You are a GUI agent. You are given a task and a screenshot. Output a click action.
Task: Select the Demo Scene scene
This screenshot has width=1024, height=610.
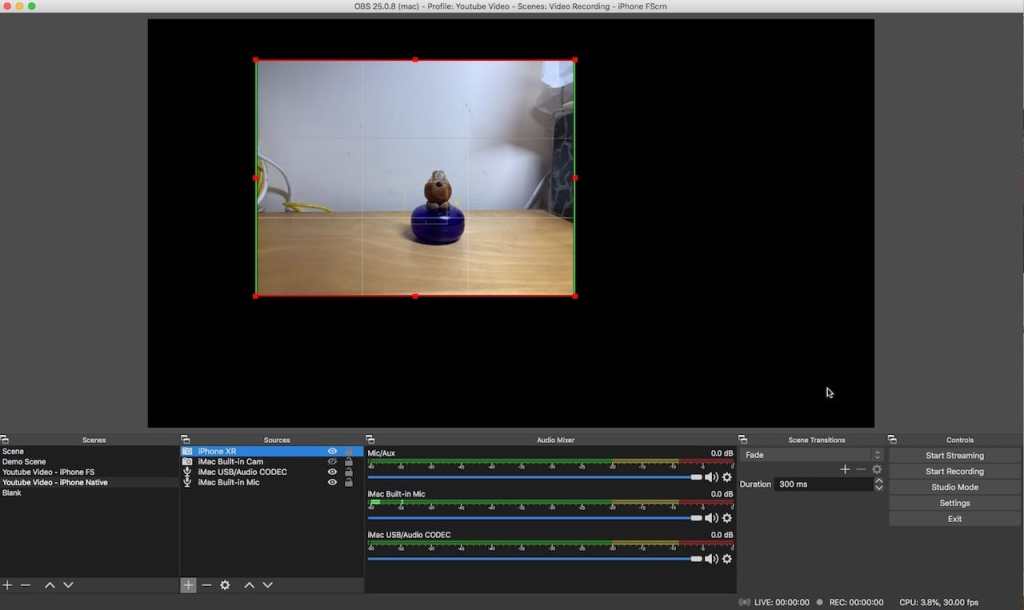tap(24, 462)
